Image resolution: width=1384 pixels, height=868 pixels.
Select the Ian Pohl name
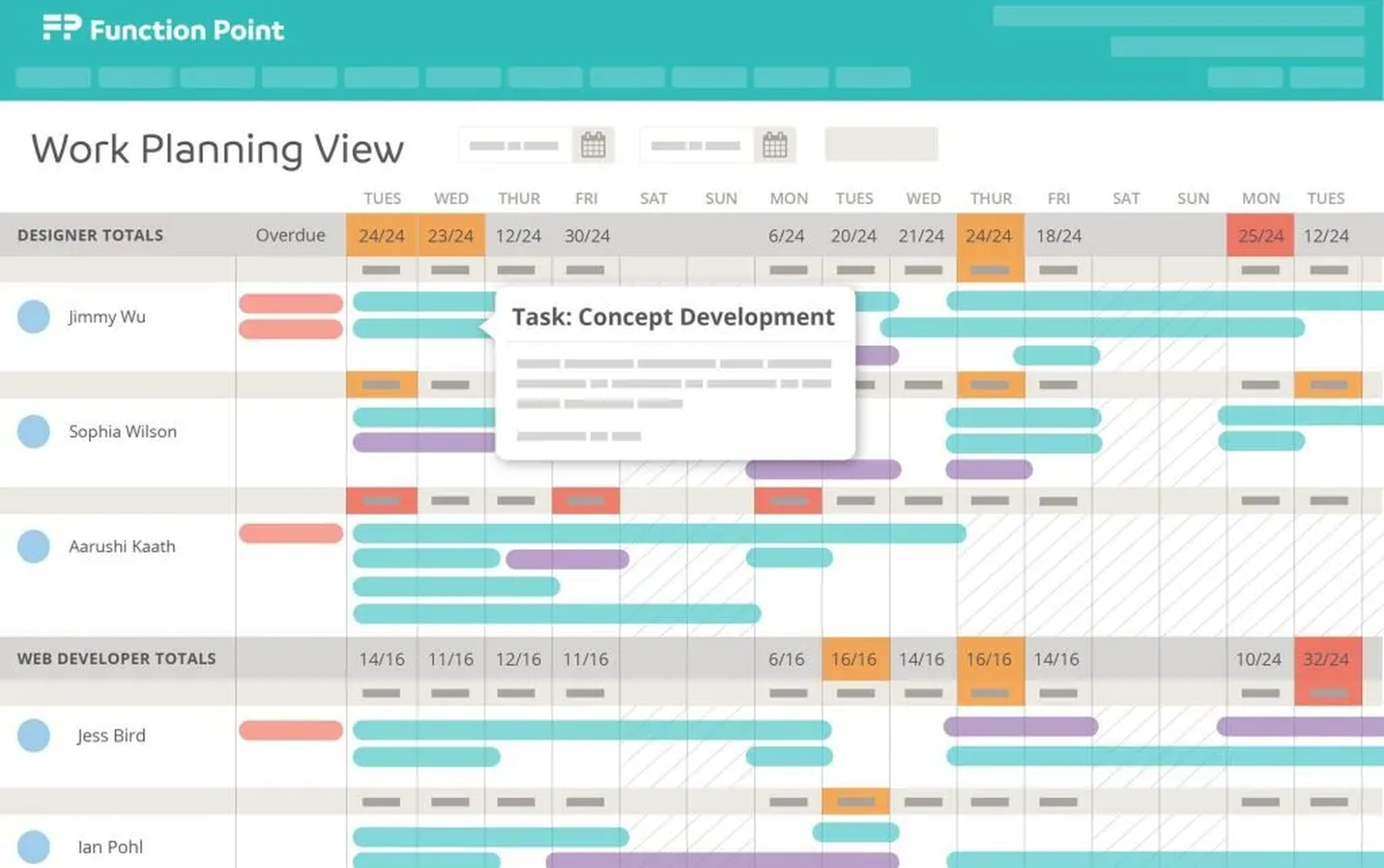pyautogui.click(x=111, y=847)
